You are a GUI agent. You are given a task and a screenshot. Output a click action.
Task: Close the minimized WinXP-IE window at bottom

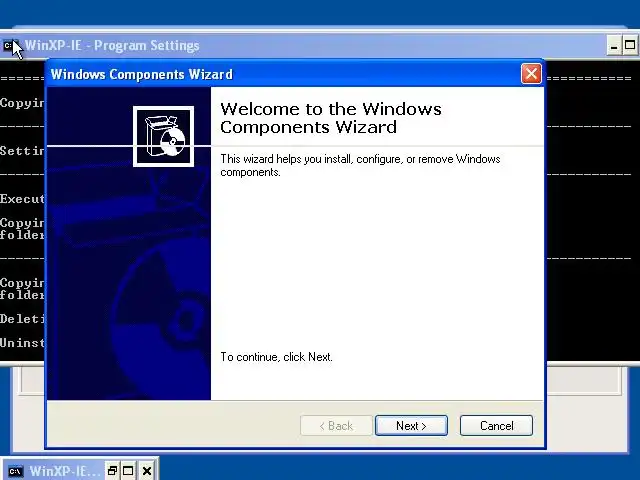147,471
